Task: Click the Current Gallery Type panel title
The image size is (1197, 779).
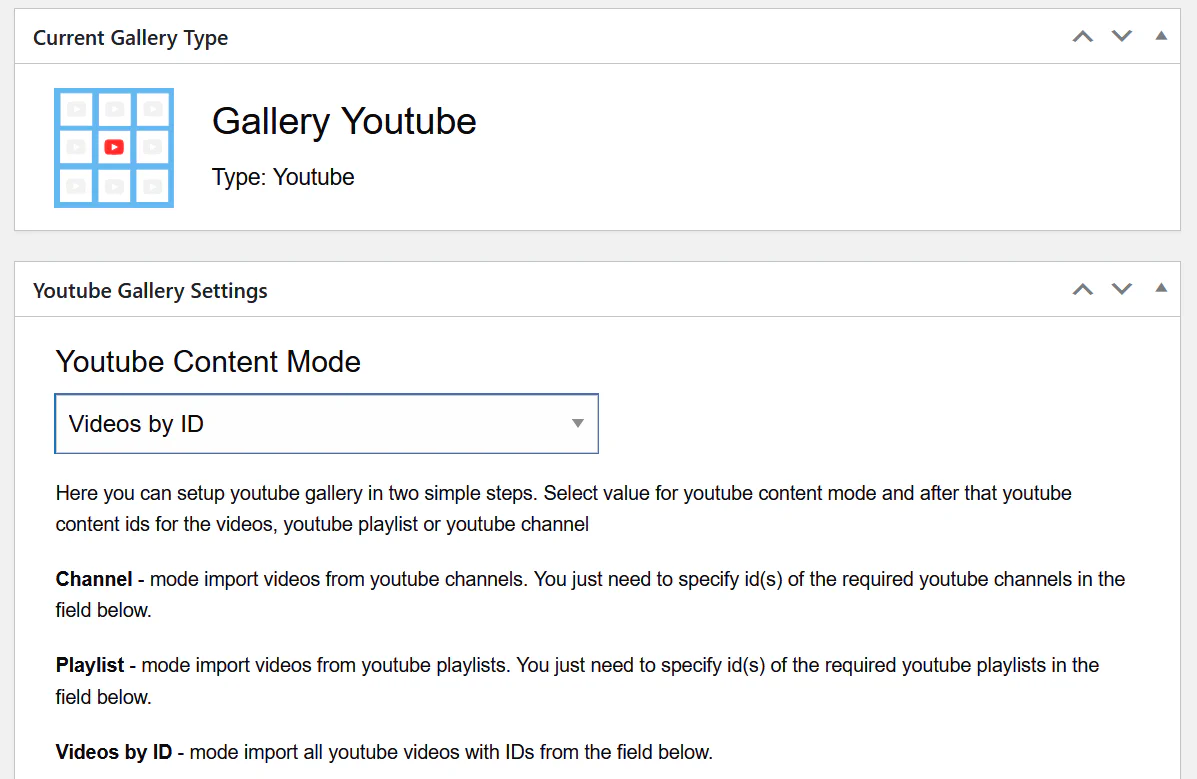Action: click(x=131, y=37)
